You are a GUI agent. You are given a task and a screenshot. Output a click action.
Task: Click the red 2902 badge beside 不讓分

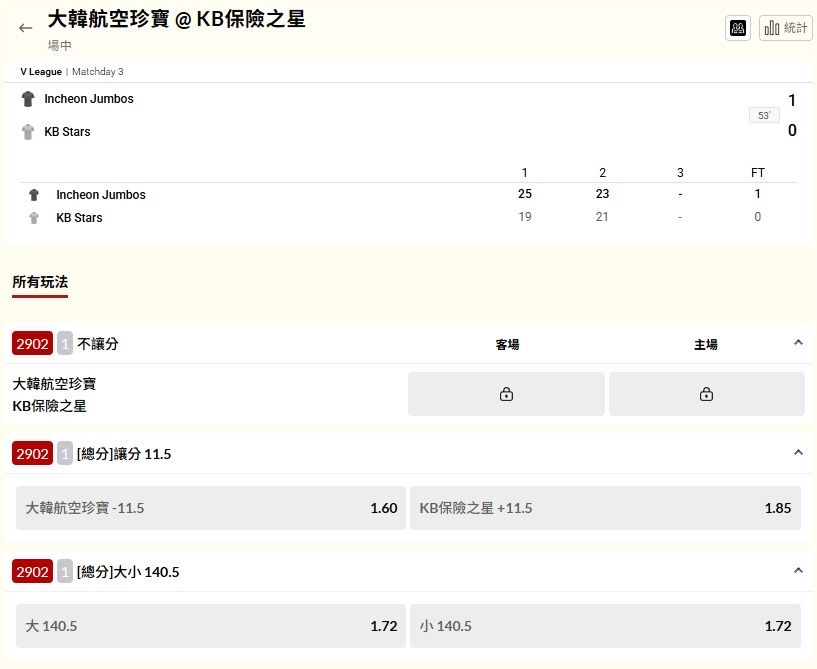(x=32, y=344)
